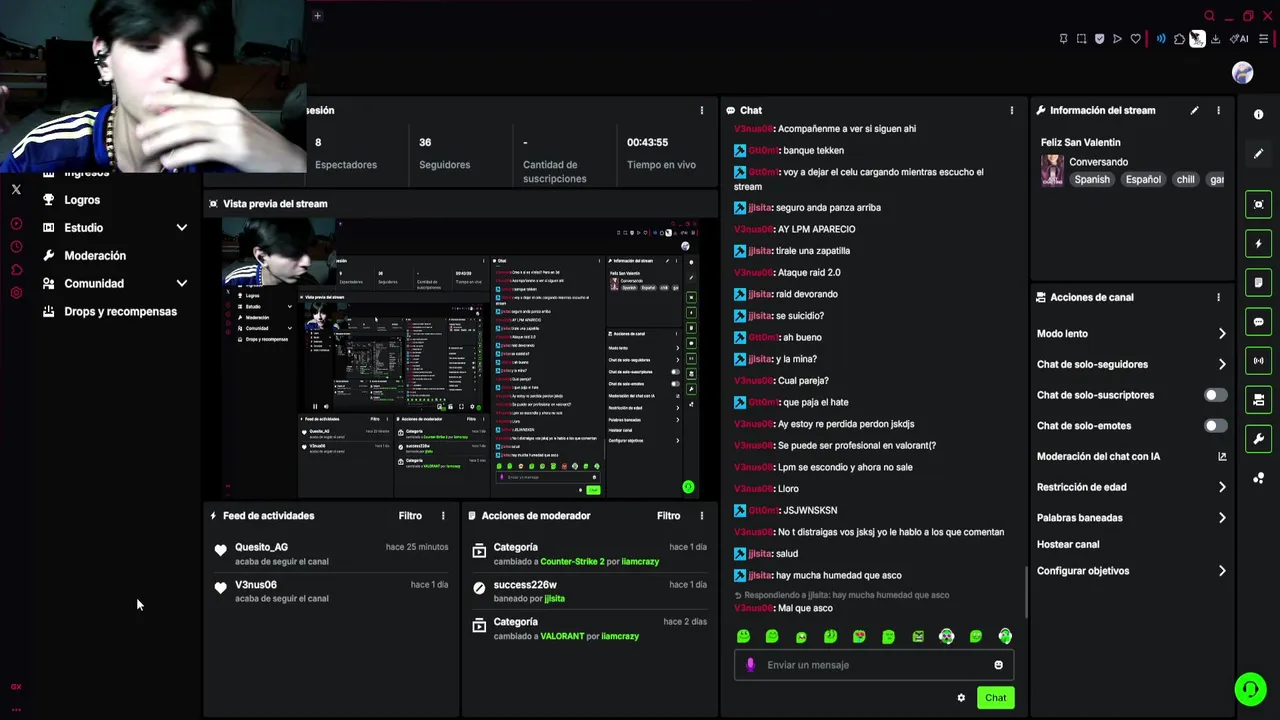The width and height of the screenshot is (1280, 720).
Task: Toggle the document widget icon in right rail
Action: pos(1258,282)
